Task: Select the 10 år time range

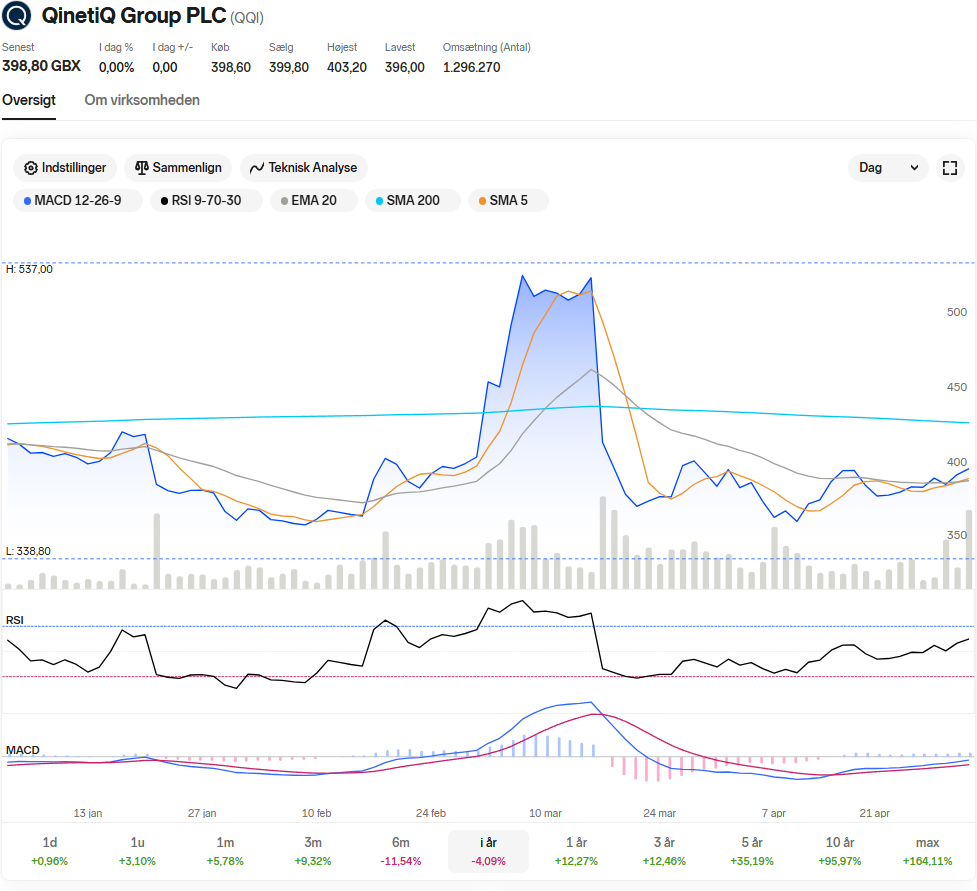Action: click(840, 851)
